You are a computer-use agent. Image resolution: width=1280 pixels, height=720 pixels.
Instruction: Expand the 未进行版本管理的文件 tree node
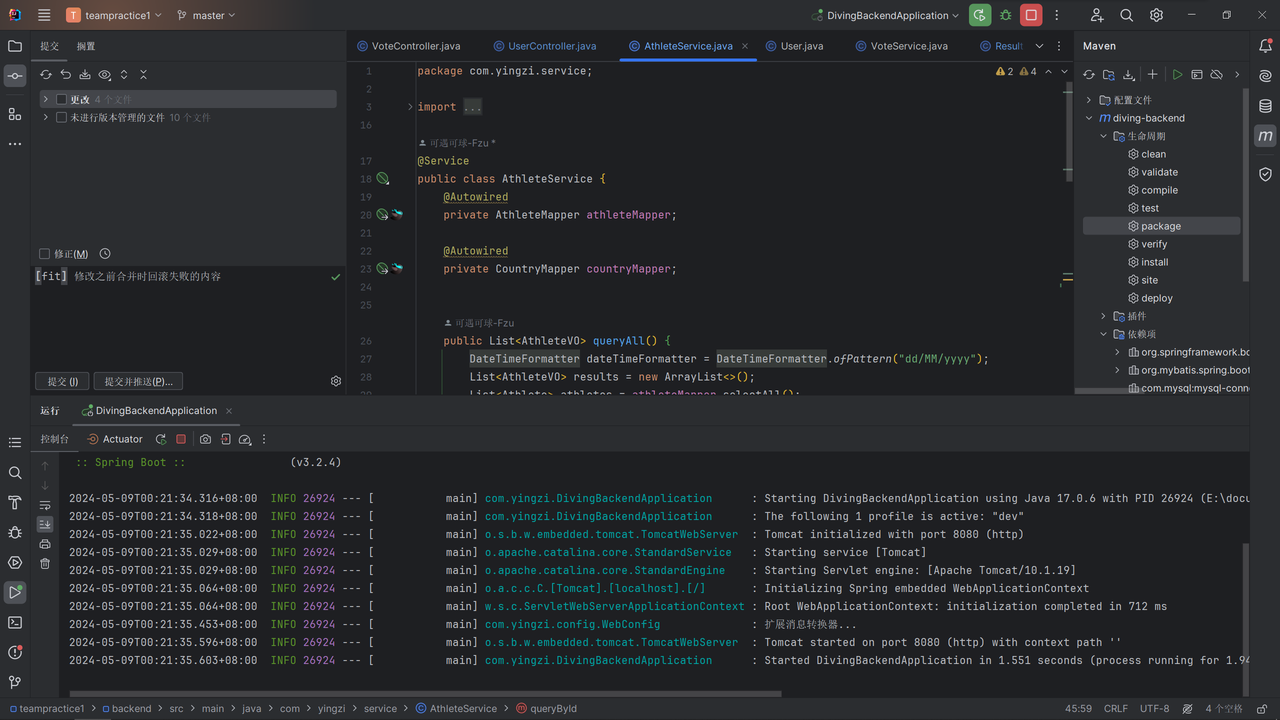coord(46,117)
